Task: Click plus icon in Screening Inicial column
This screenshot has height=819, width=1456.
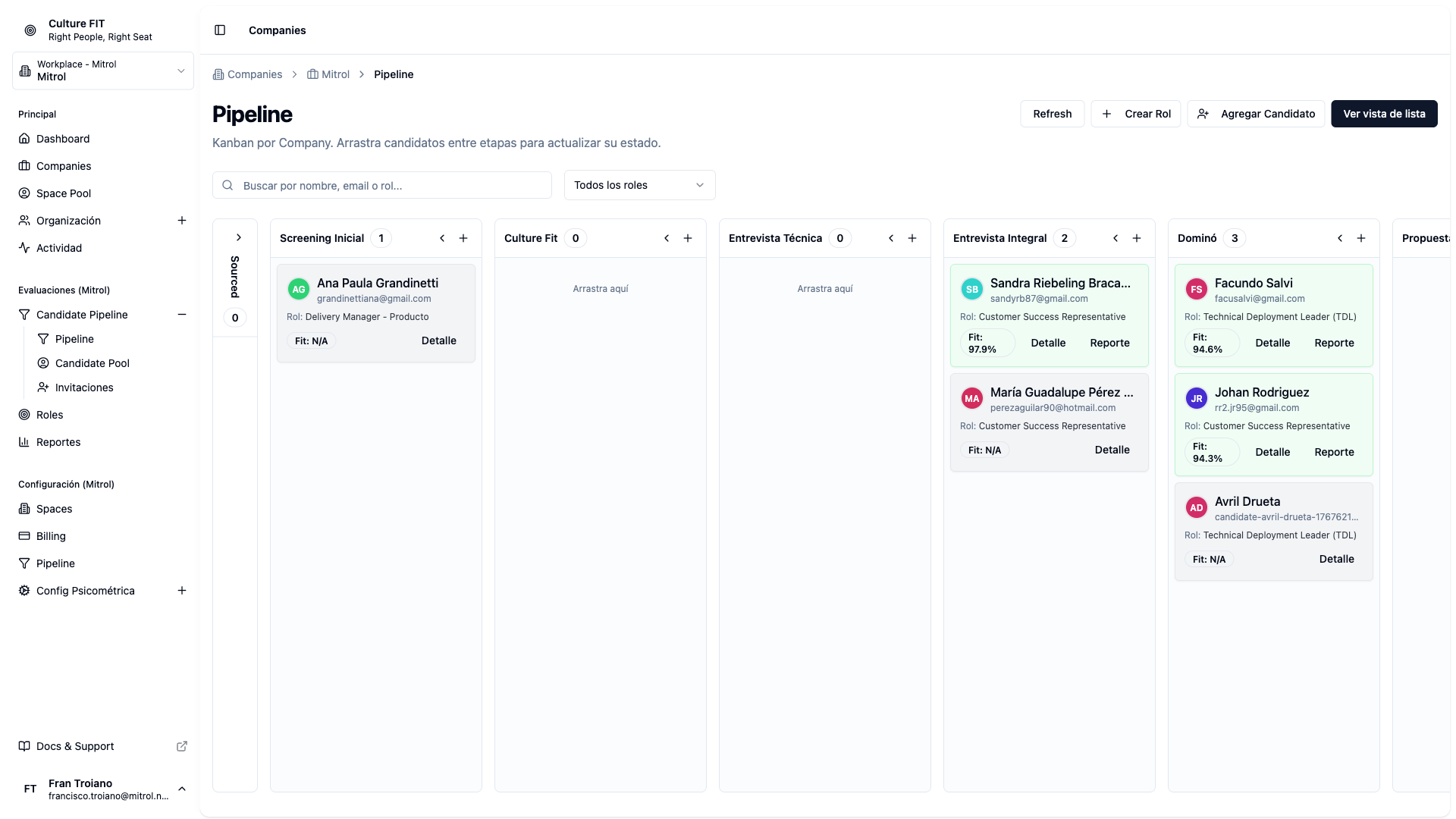Action: pos(463,238)
